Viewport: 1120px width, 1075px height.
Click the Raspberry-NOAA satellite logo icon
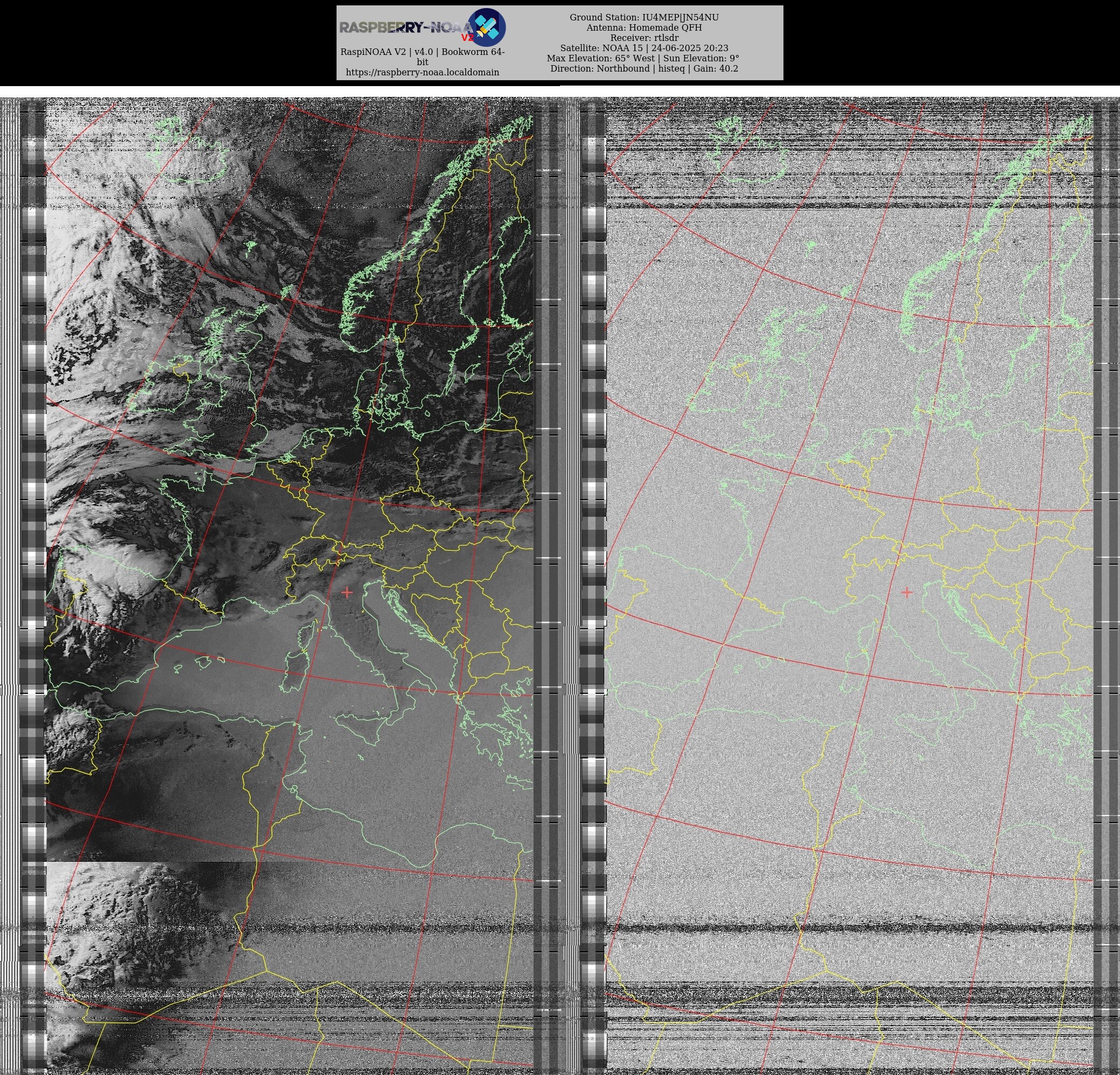coord(486,27)
